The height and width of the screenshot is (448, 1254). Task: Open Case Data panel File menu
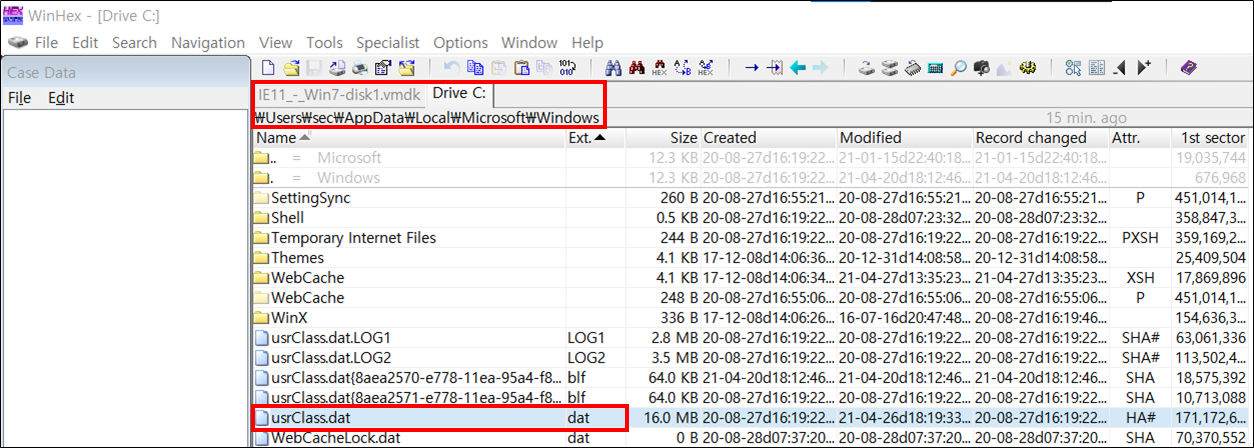pyautogui.click(x=20, y=98)
